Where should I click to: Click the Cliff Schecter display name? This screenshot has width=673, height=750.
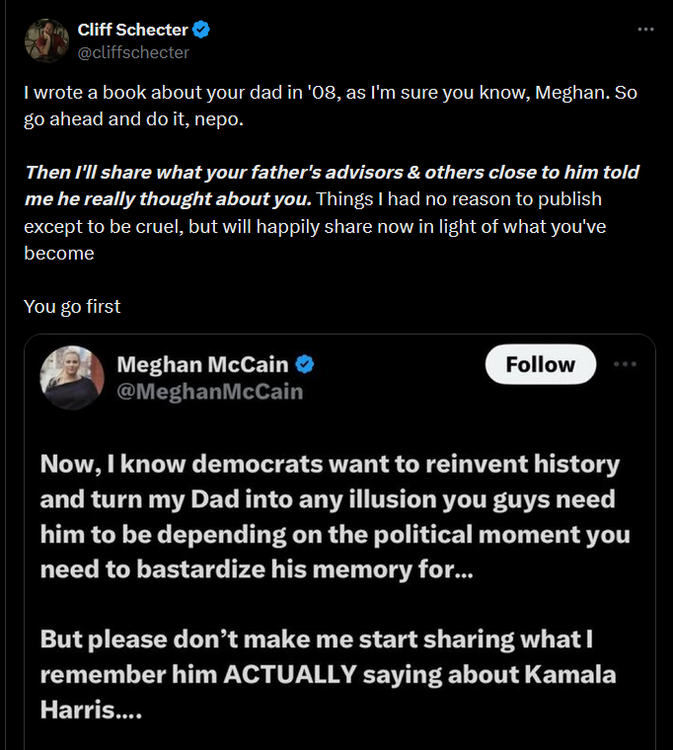(132, 29)
